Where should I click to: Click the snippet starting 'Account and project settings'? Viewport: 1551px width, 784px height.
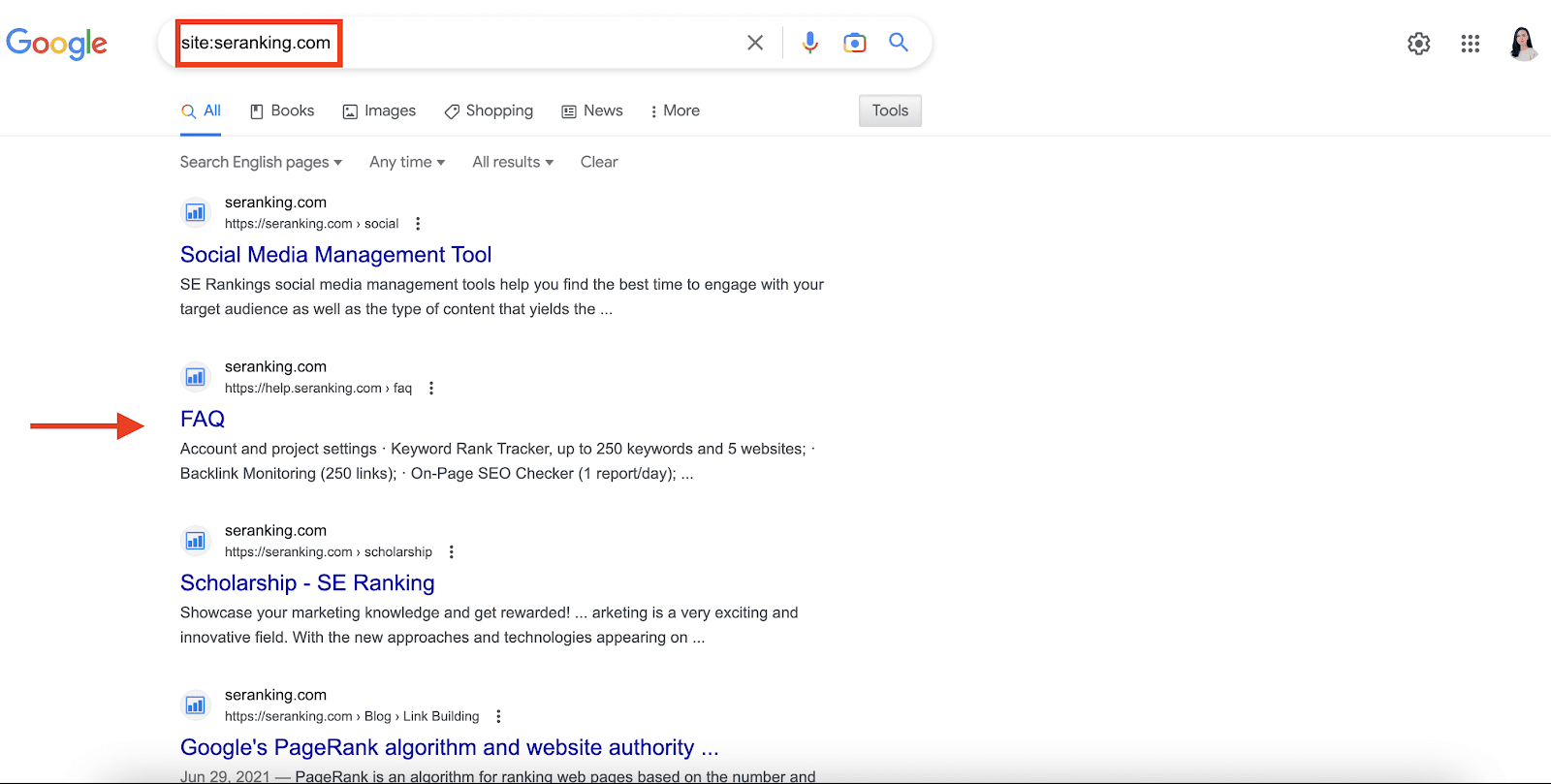pos(497,461)
